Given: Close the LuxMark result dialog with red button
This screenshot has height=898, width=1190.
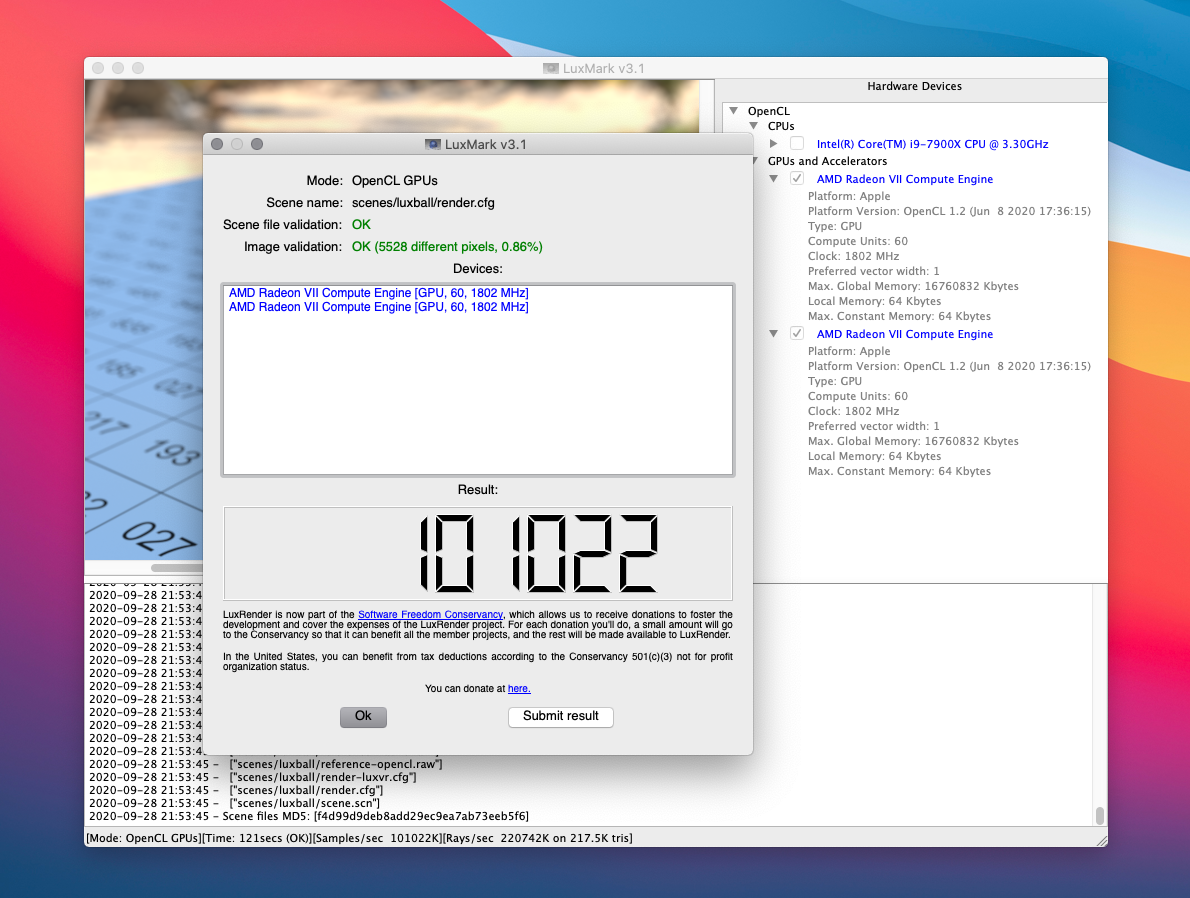Looking at the screenshot, I should (217, 144).
